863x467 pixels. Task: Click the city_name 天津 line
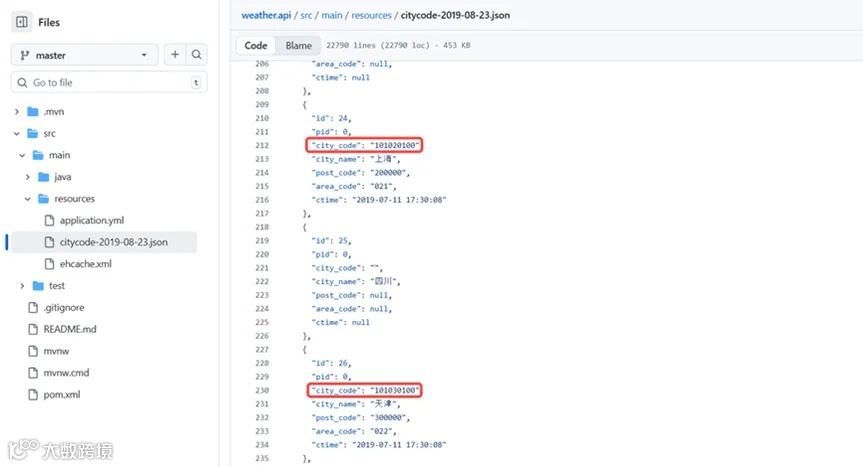click(356, 404)
